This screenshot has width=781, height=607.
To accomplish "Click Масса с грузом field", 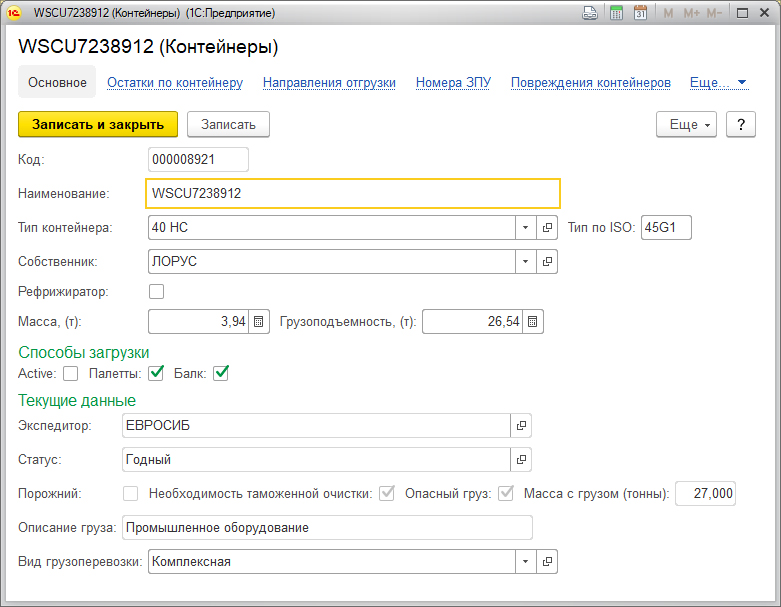I will (x=705, y=493).
